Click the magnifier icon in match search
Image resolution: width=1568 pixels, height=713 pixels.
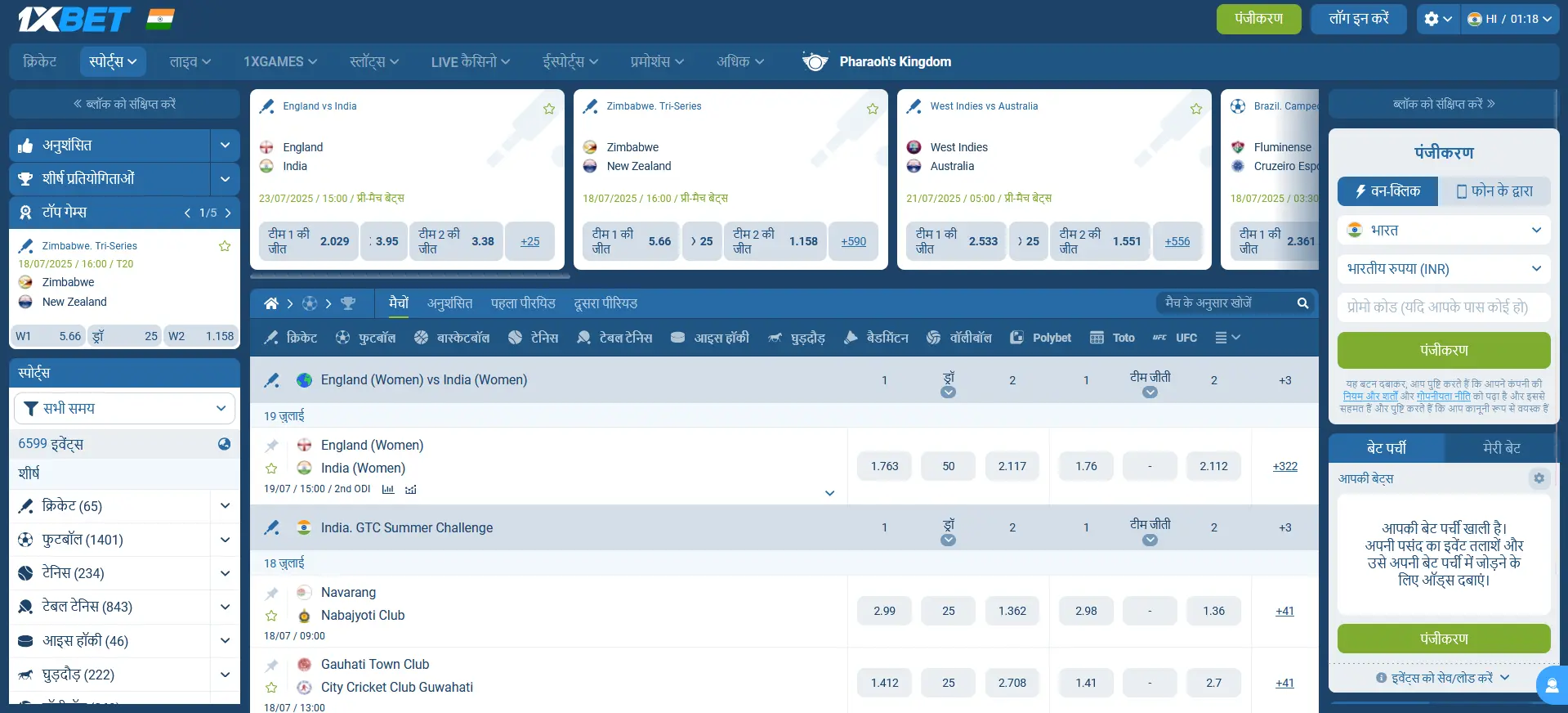(1302, 303)
